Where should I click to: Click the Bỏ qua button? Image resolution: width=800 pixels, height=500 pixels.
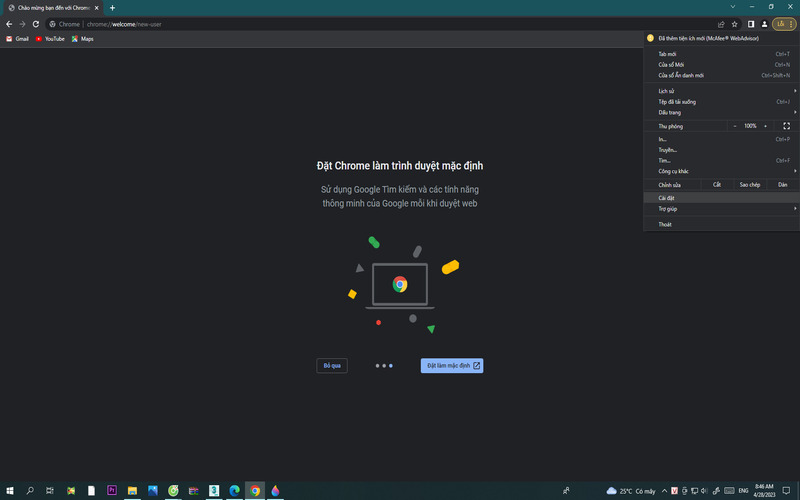click(332, 366)
